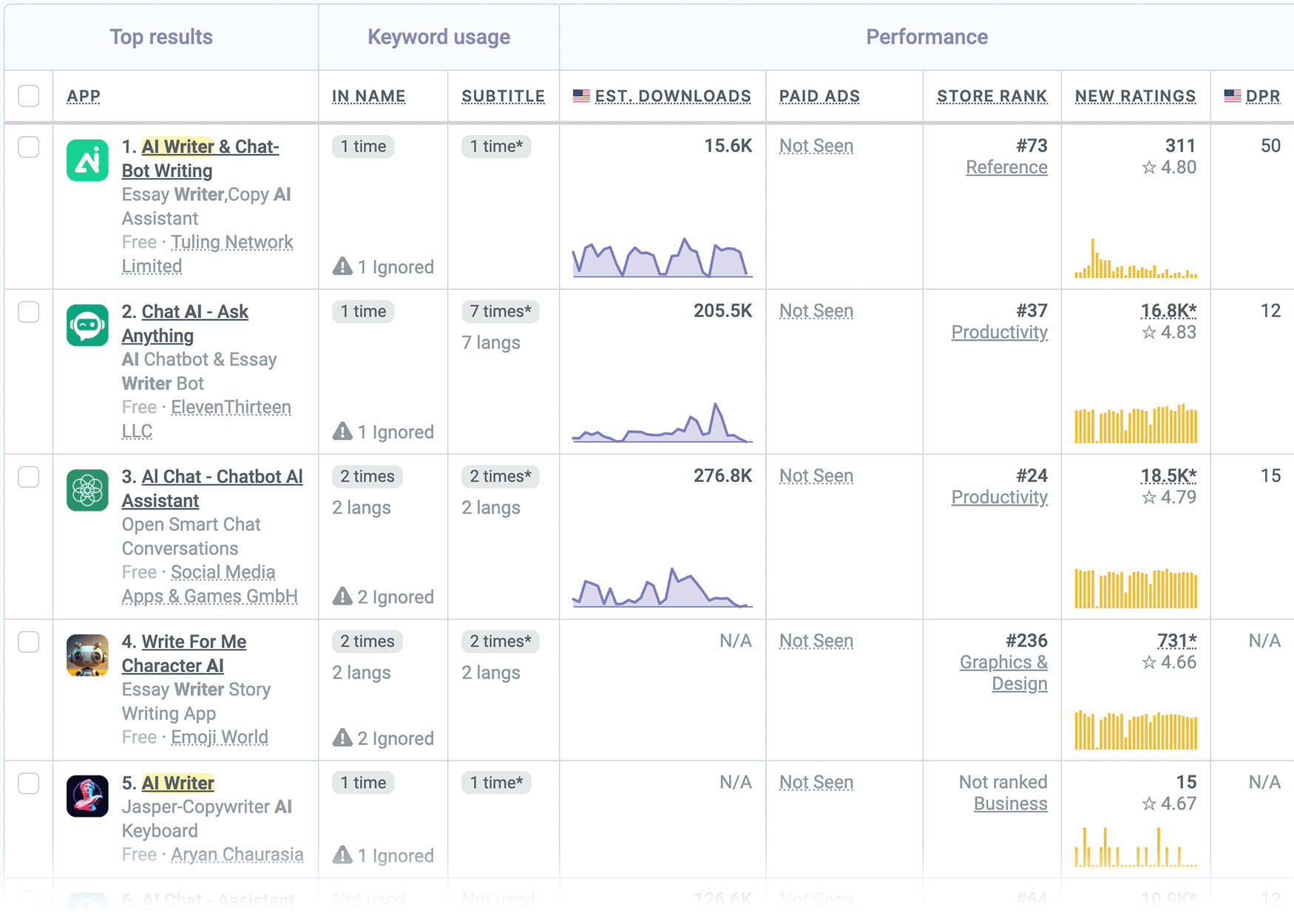This screenshot has width=1294, height=924.
Task: Open the AI Writer app link in row 5
Action: coord(177,783)
